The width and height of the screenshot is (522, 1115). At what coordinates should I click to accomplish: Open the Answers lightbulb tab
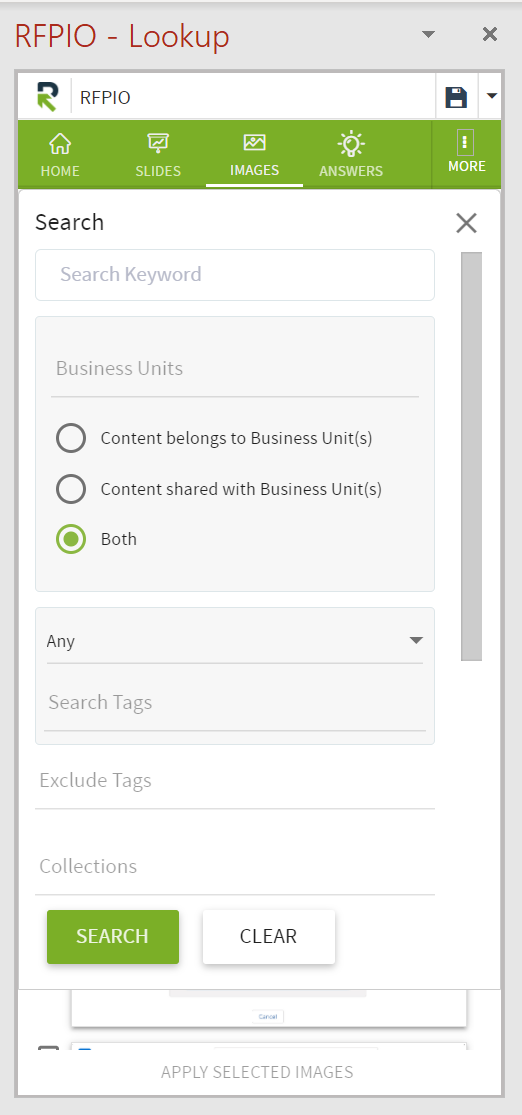click(x=351, y=154)
